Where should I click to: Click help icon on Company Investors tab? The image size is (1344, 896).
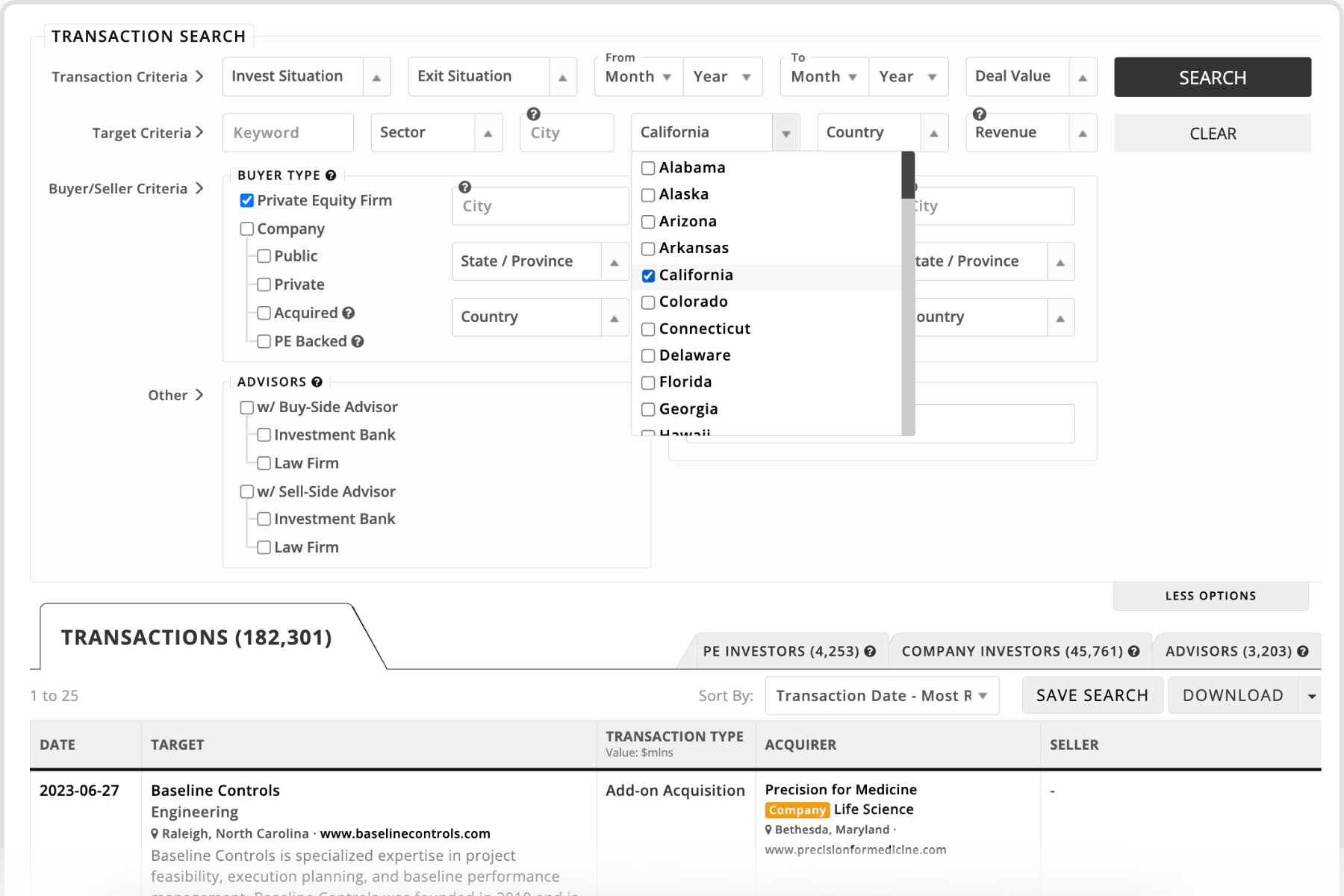(x=1134, y=651)
